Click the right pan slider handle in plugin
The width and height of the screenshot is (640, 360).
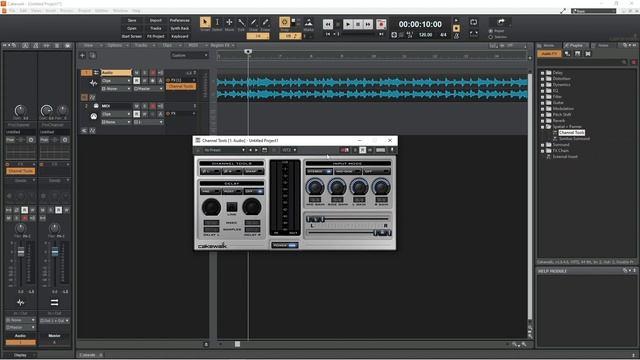(x=382, y=233)
